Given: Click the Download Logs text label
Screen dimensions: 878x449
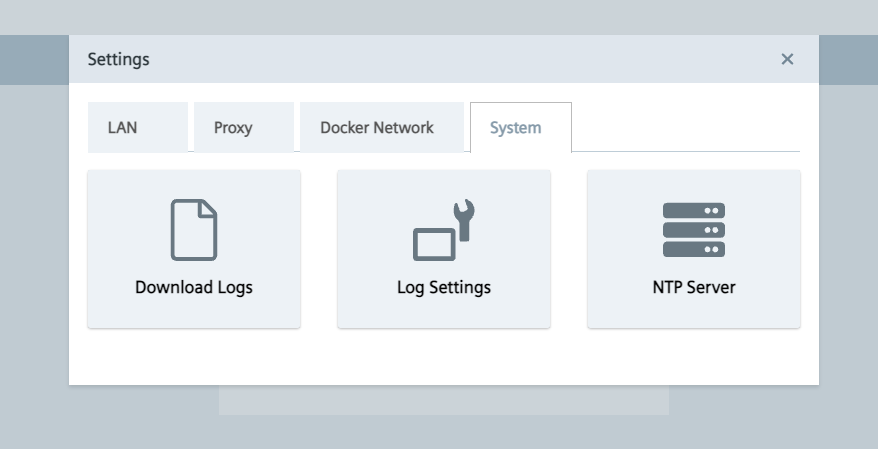Looking at the screenshot, I should pos(194,288).
